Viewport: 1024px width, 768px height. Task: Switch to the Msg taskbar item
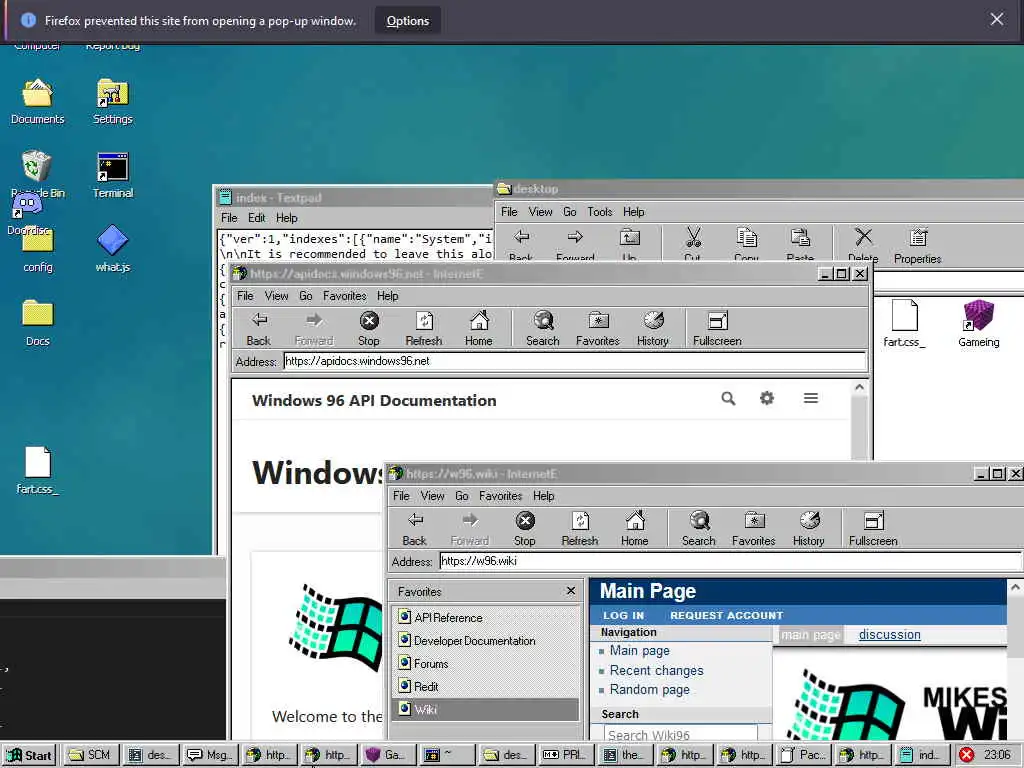210,755
